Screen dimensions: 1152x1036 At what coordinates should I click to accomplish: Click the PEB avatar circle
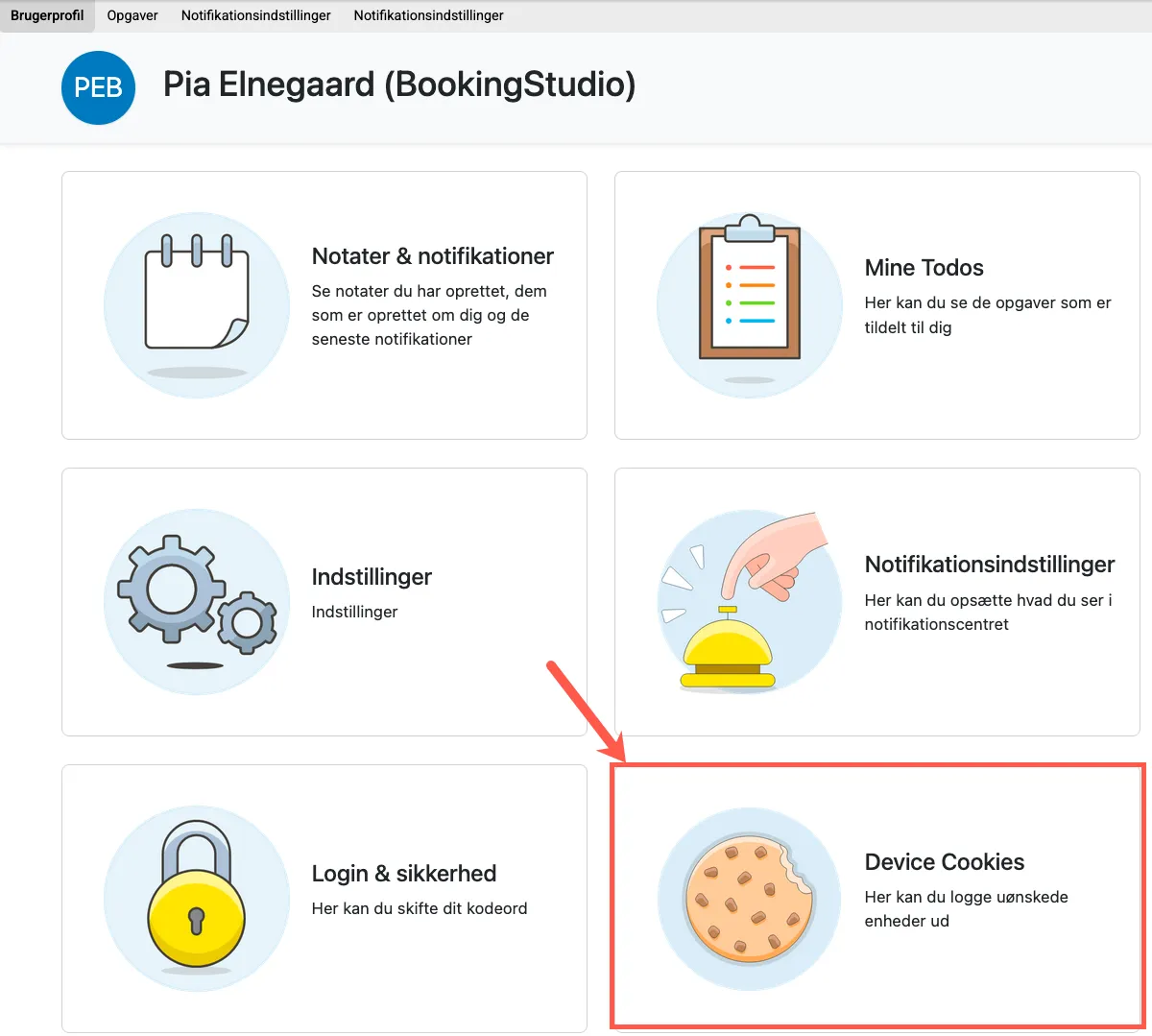[x=98, y=87]
